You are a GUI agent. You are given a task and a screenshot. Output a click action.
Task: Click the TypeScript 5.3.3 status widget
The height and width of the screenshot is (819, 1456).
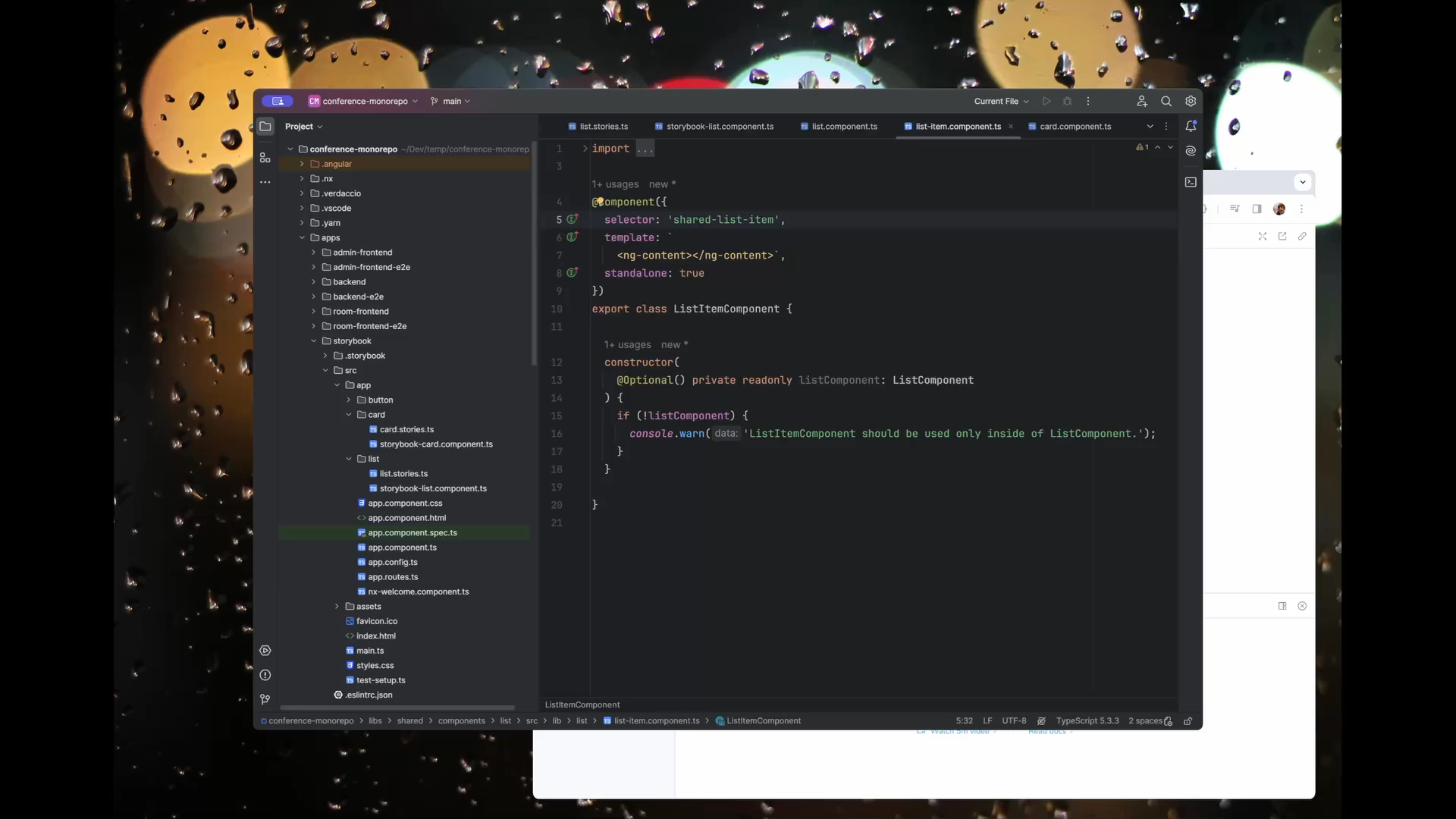tap(1087, 721)
